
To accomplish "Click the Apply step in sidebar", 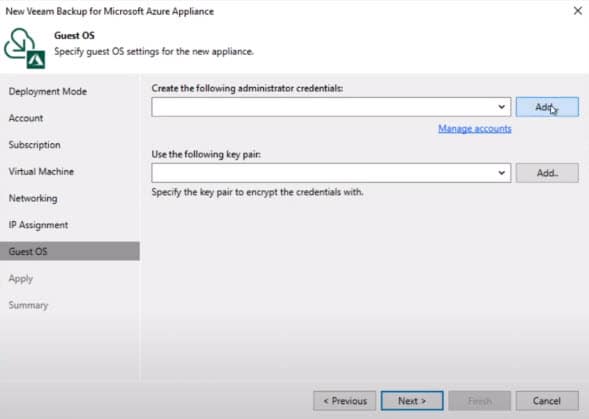I will coord(21,278).
